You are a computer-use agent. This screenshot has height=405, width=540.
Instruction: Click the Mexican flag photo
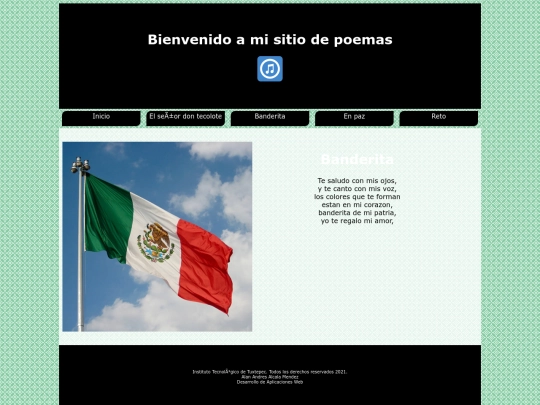tap(157, 237)
